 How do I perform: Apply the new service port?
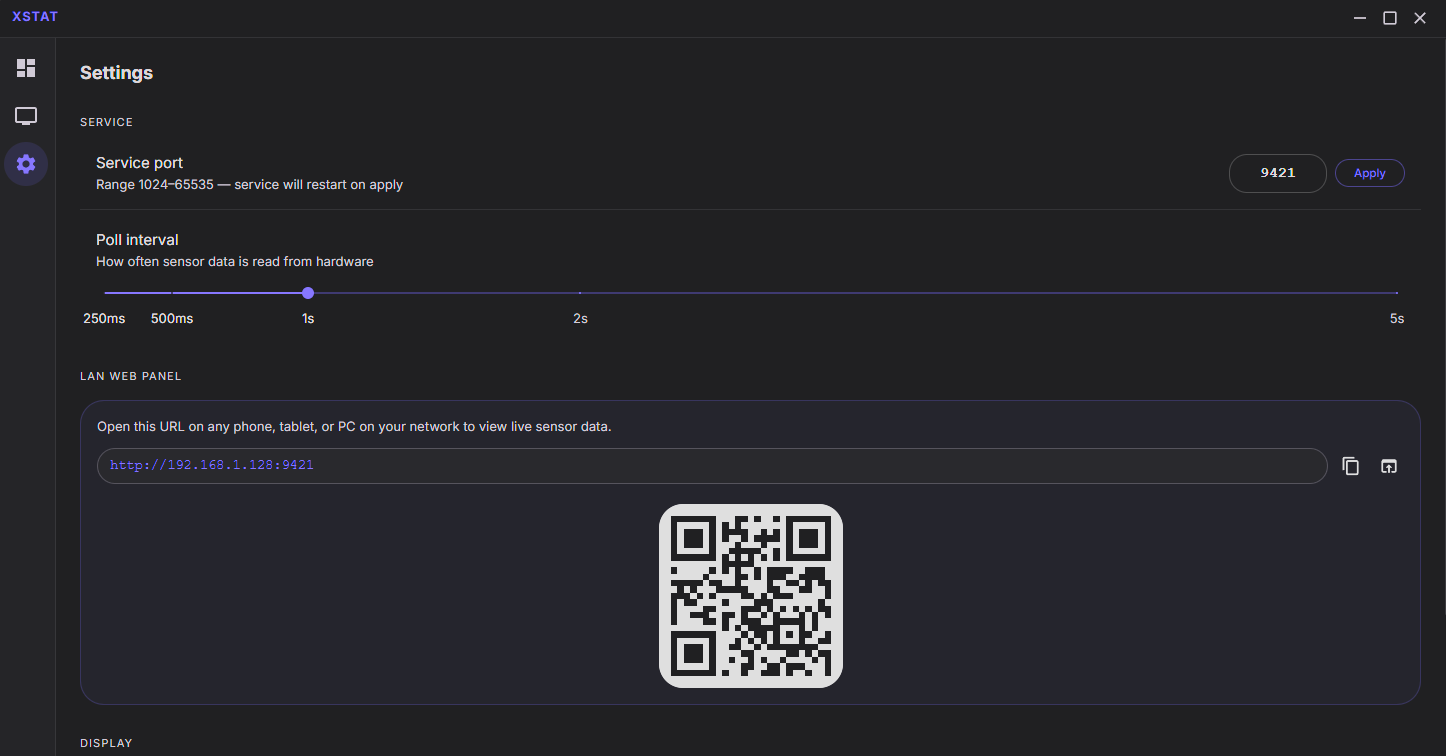click(1369, 172)
